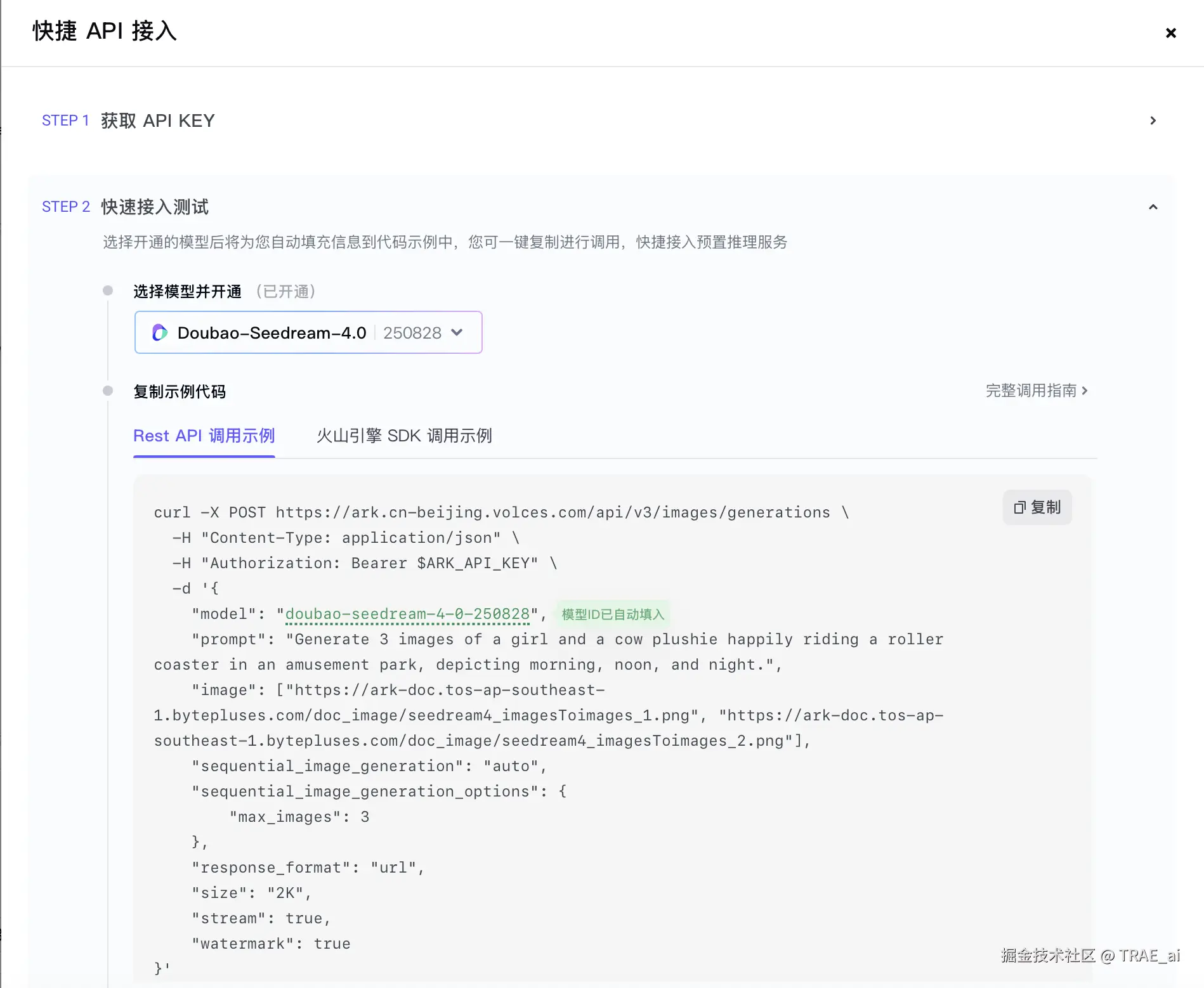Screen dimensions: 1204x988
Task: Click the "Content-Type: application/json" header line
Action: click(x=346, y=538)
